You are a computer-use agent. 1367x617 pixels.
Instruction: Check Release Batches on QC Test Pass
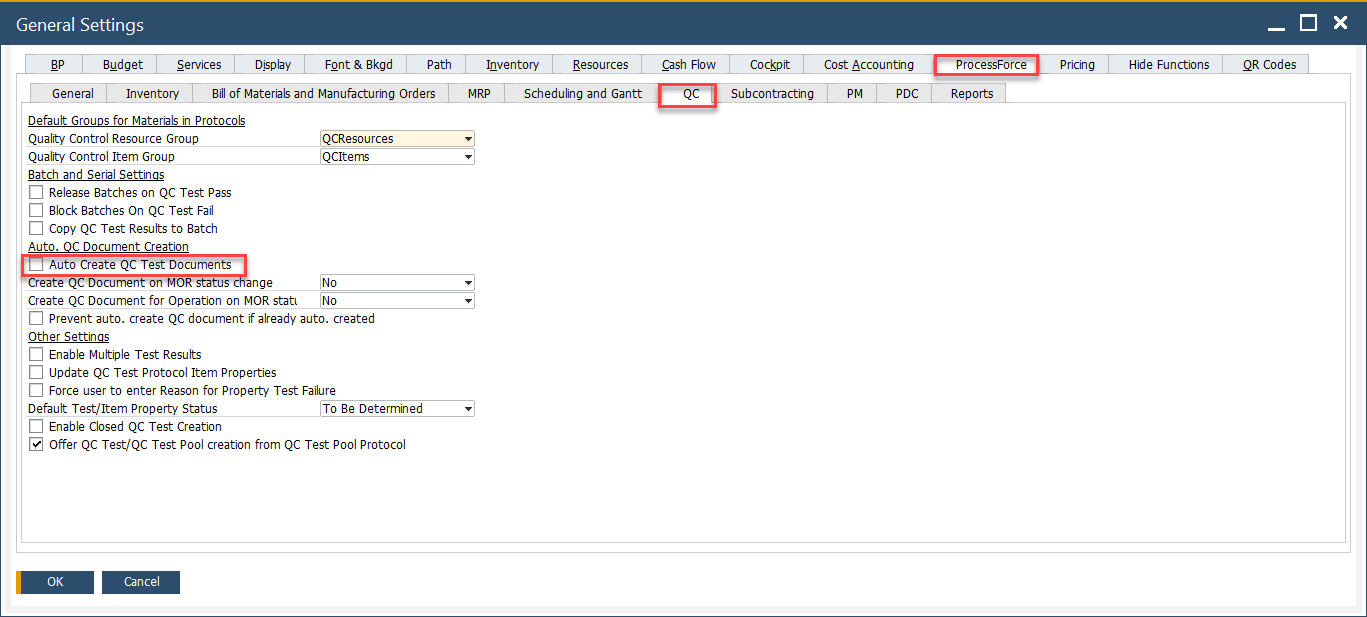[x=35, y=192]
